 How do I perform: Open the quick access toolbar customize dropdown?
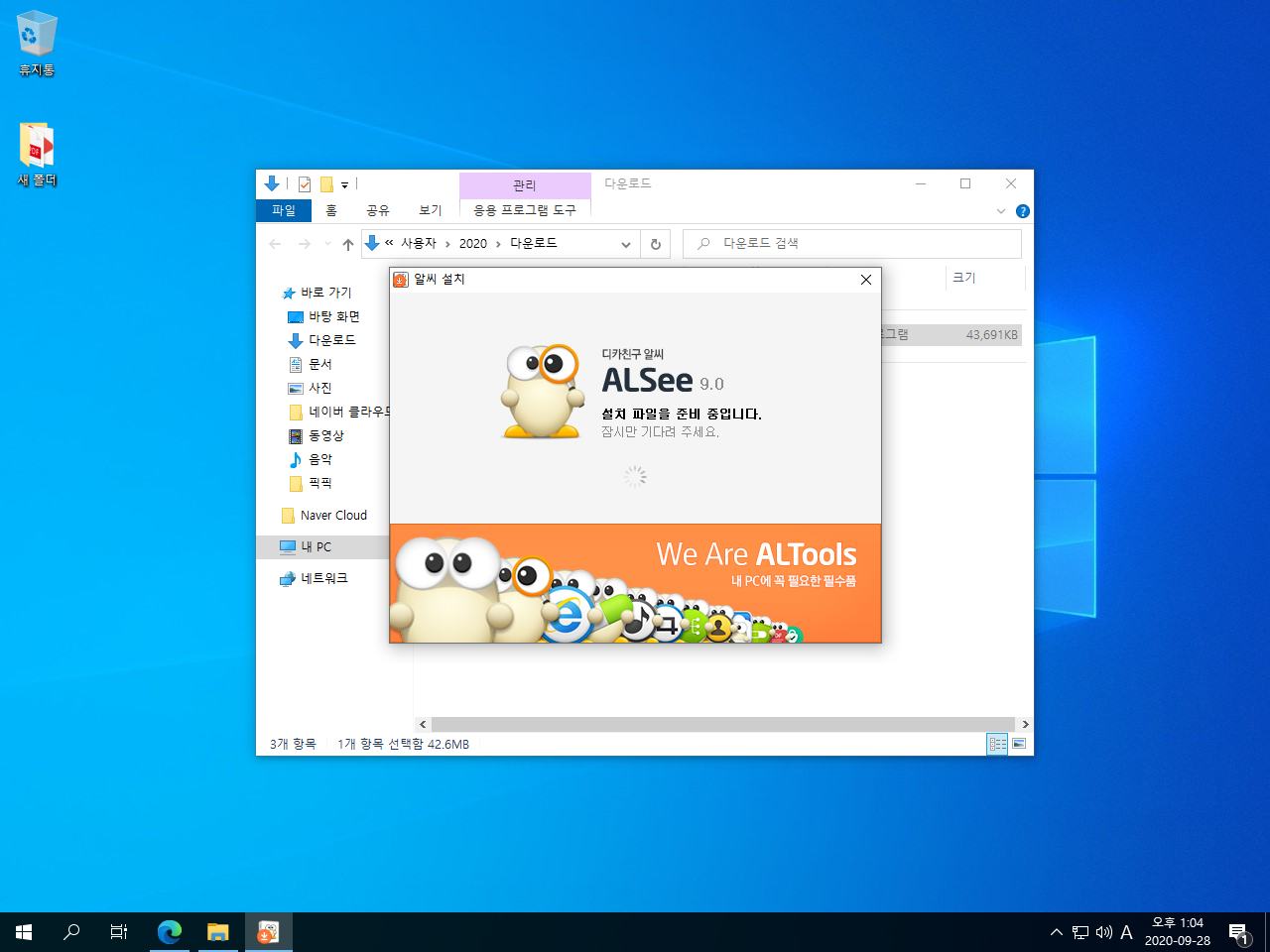pos(344,184)
